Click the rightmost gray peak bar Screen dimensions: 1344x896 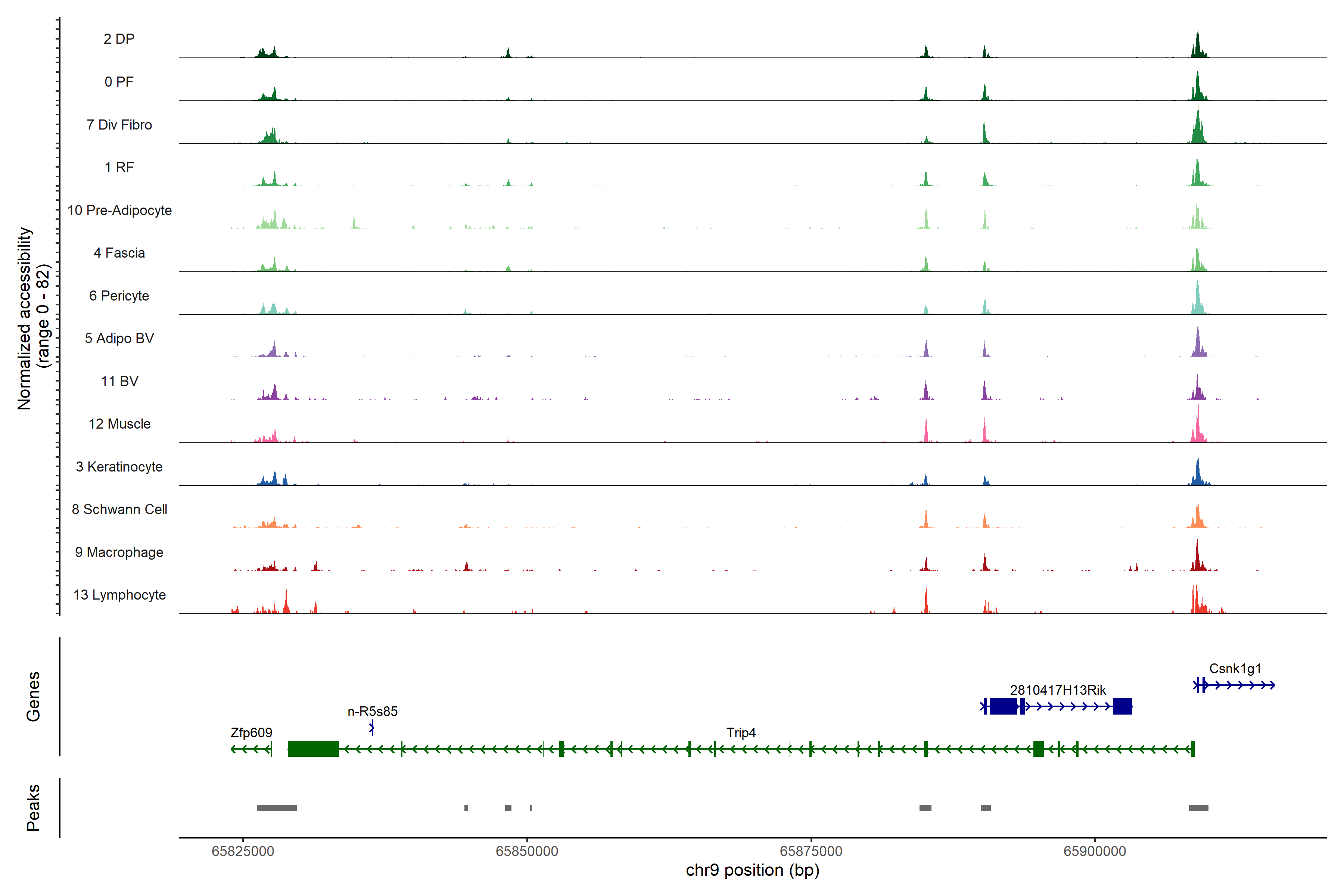click(1198, 808)
